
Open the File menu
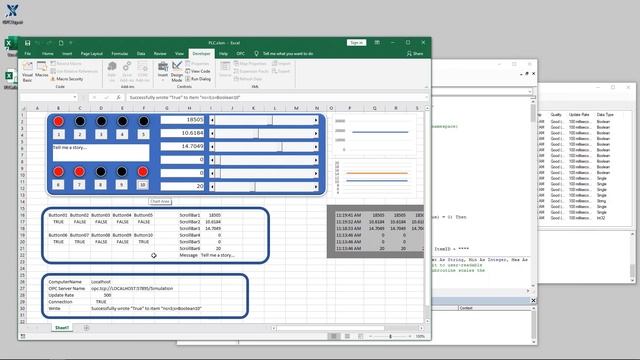coord(28,53)
